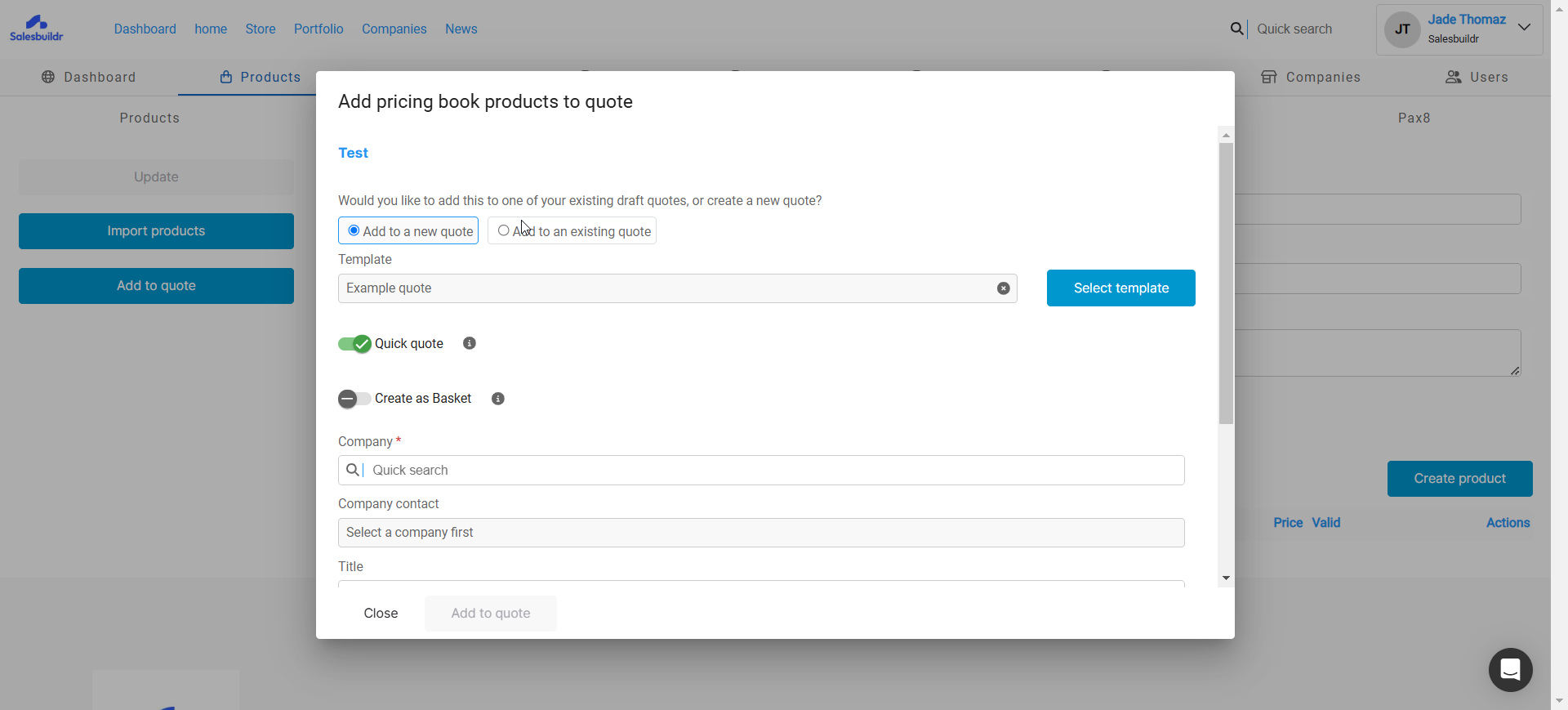The image size is (1568, 710).
Task: Switch to the Products main tab
Action: tap(260, 77)
